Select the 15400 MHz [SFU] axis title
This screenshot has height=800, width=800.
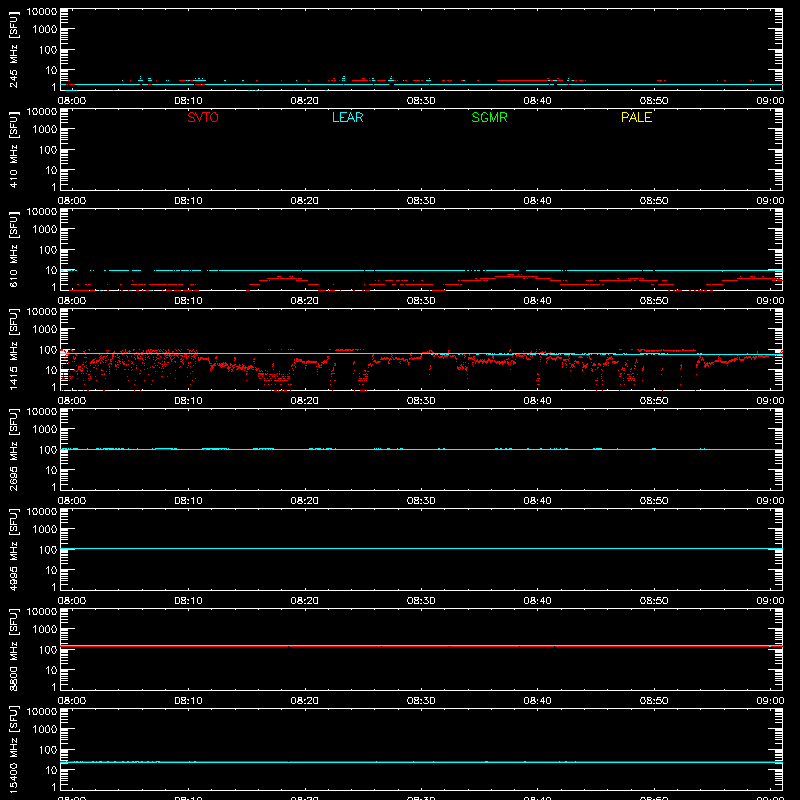(13, 749)
